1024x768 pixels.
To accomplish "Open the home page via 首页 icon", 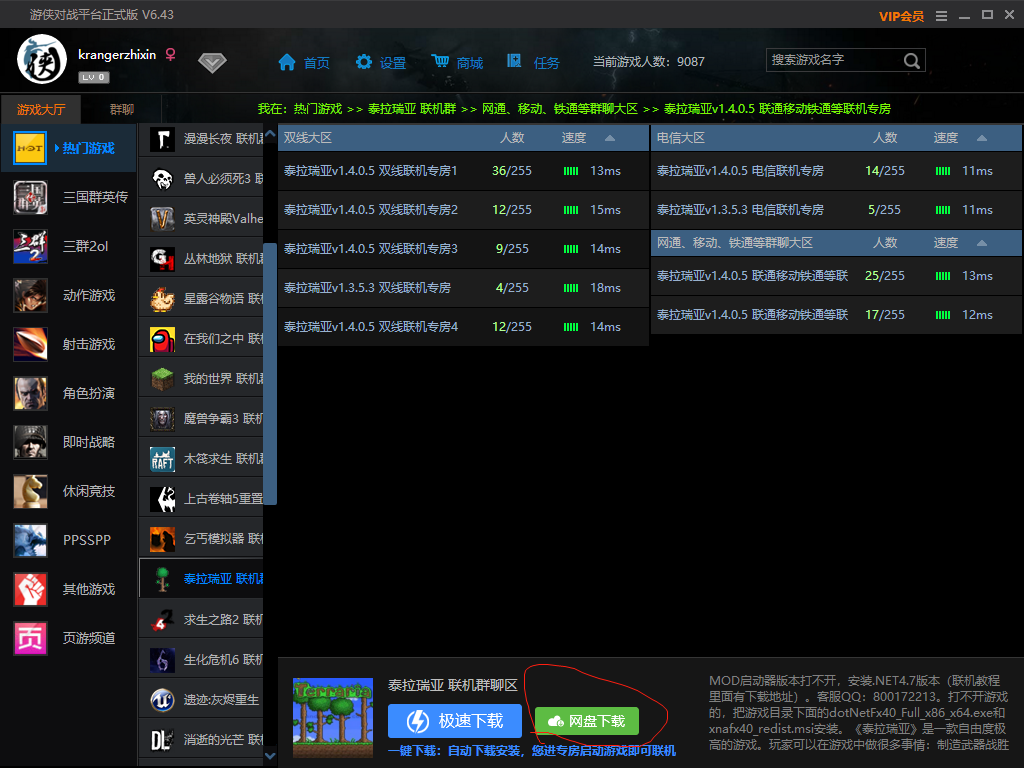I will [x=288, y=62].
